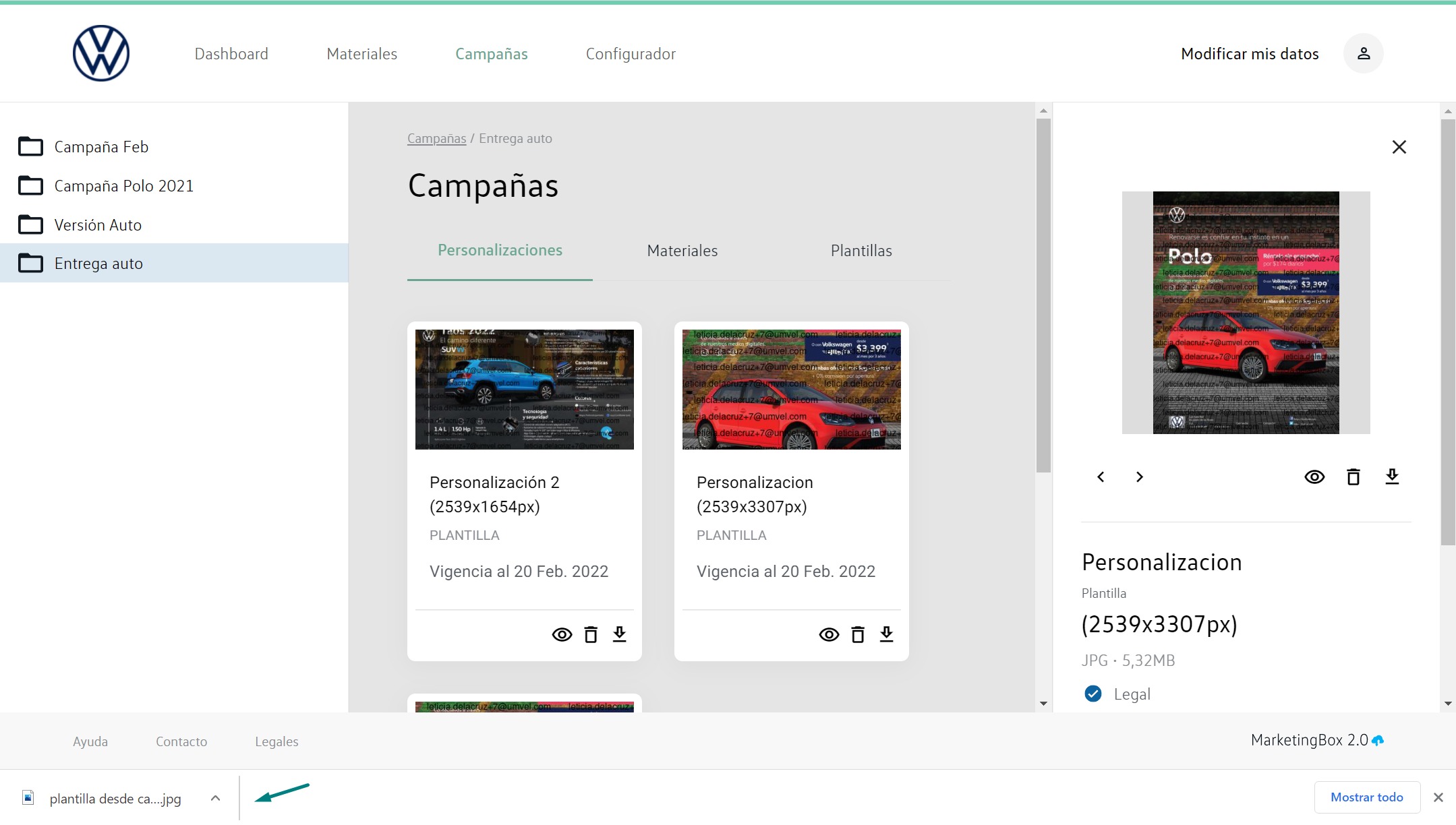This screenshot has width=1456, height=825.
Task: Download Personalización 2 card file
Action: click(x=619, y=634)
